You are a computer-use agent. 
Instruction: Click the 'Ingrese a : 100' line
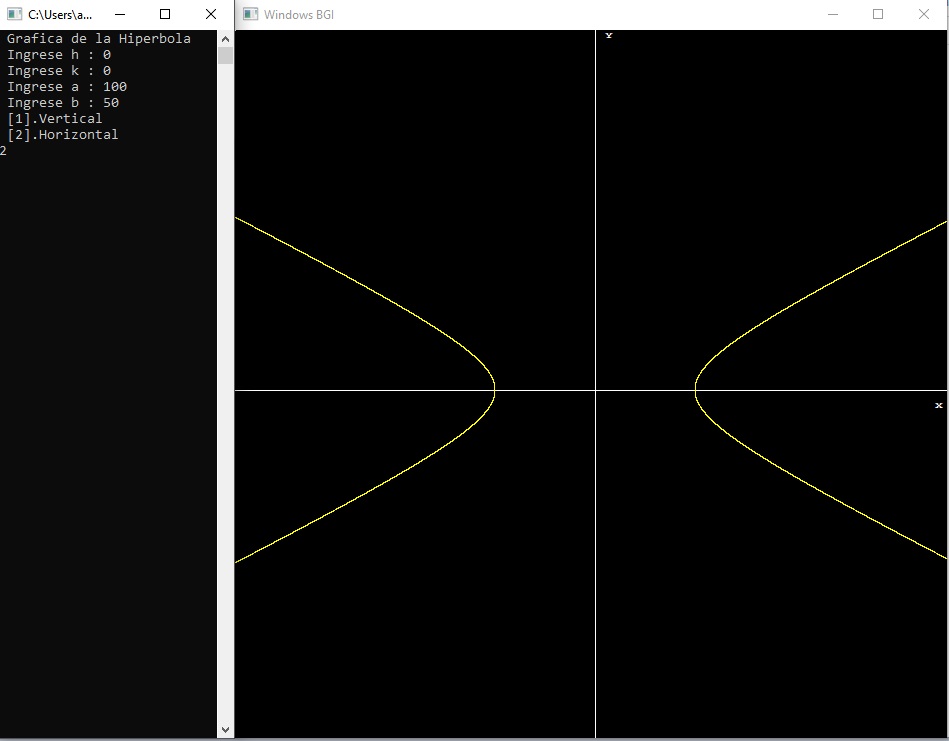pyautogui.click(x=67, y=87)
